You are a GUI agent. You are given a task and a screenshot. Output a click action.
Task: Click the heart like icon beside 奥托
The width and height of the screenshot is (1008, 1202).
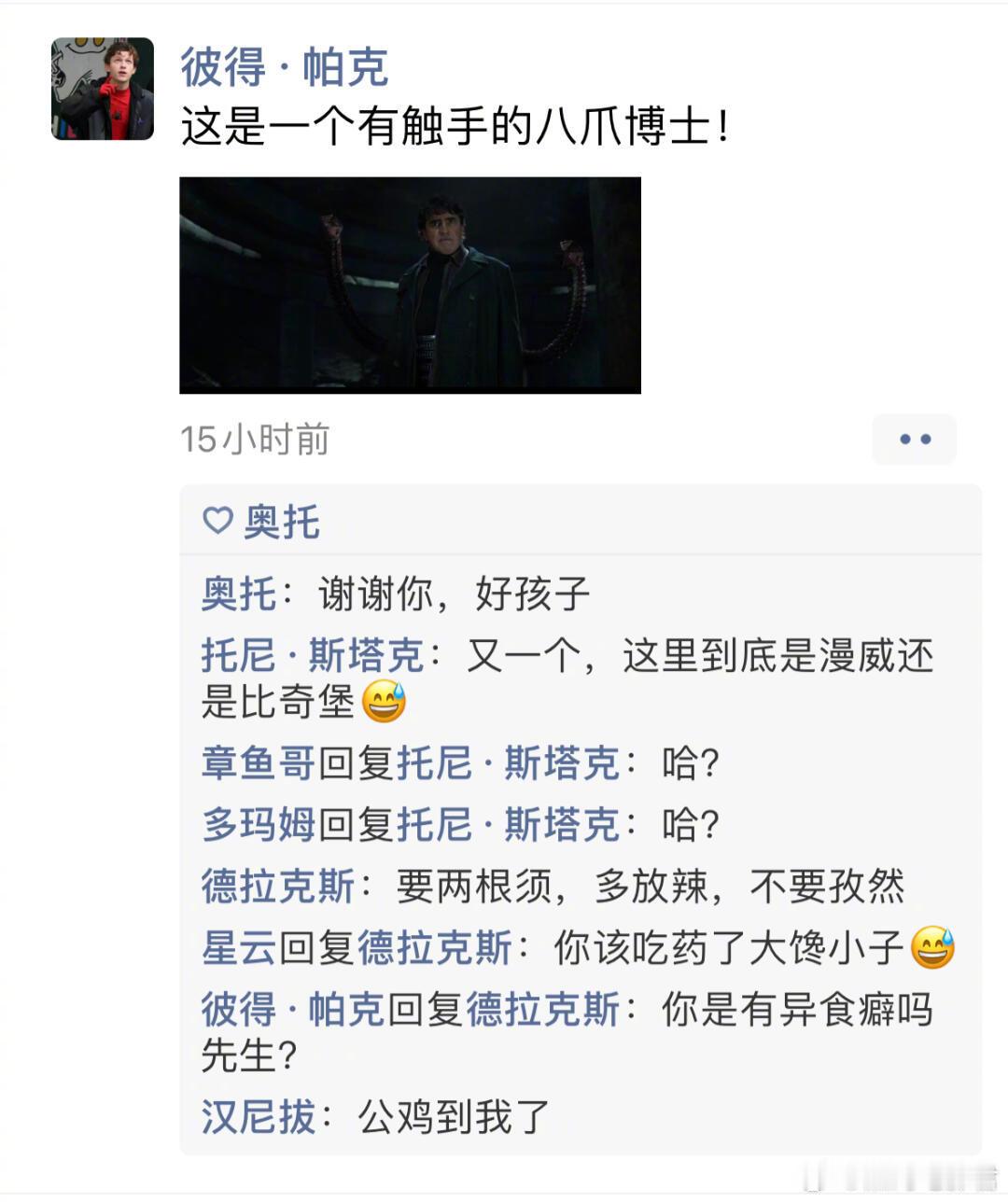coord(217,521)
